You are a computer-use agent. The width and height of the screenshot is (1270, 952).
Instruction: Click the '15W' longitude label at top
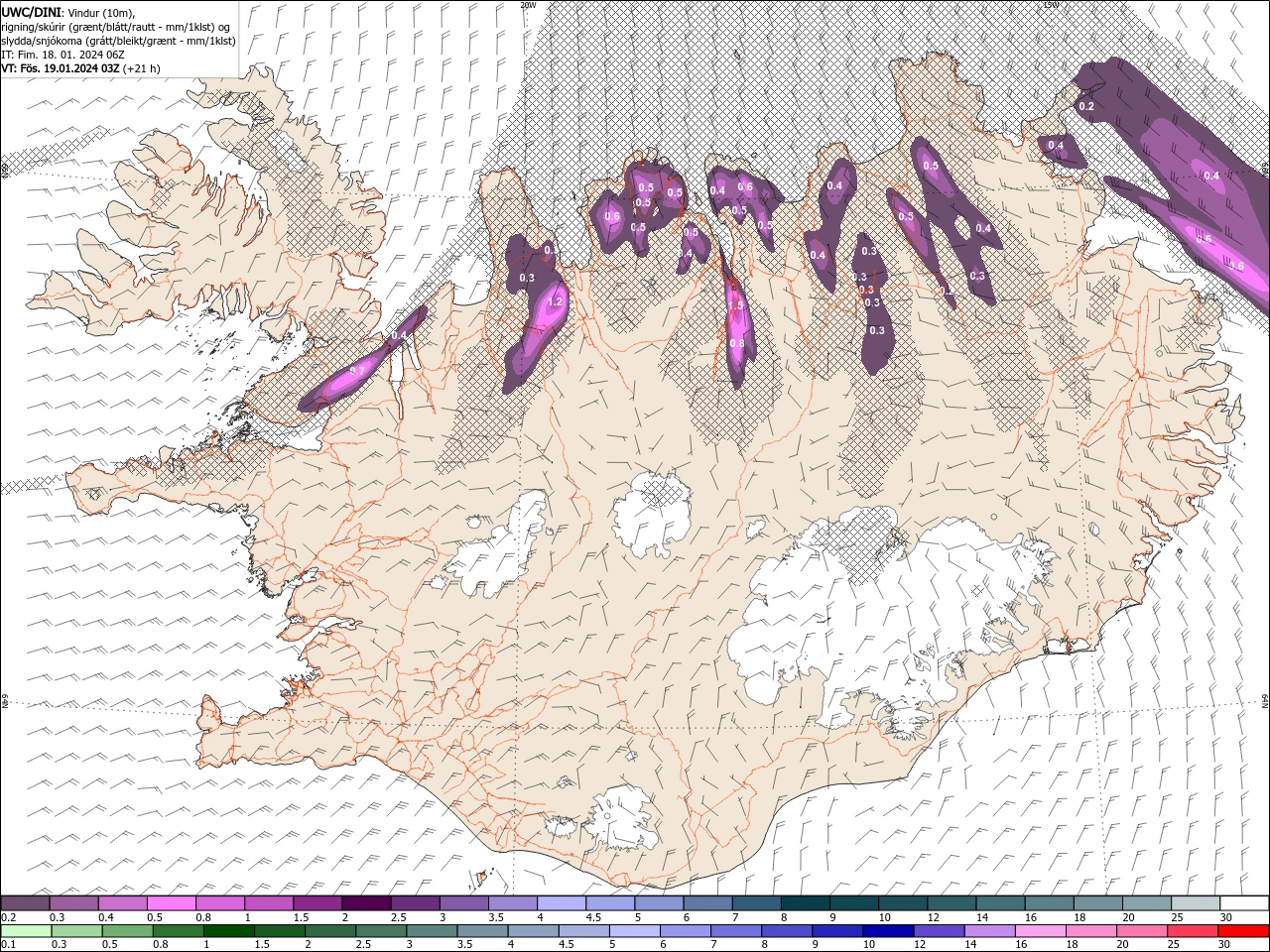pyautogui.click(x=1051, y=4)
